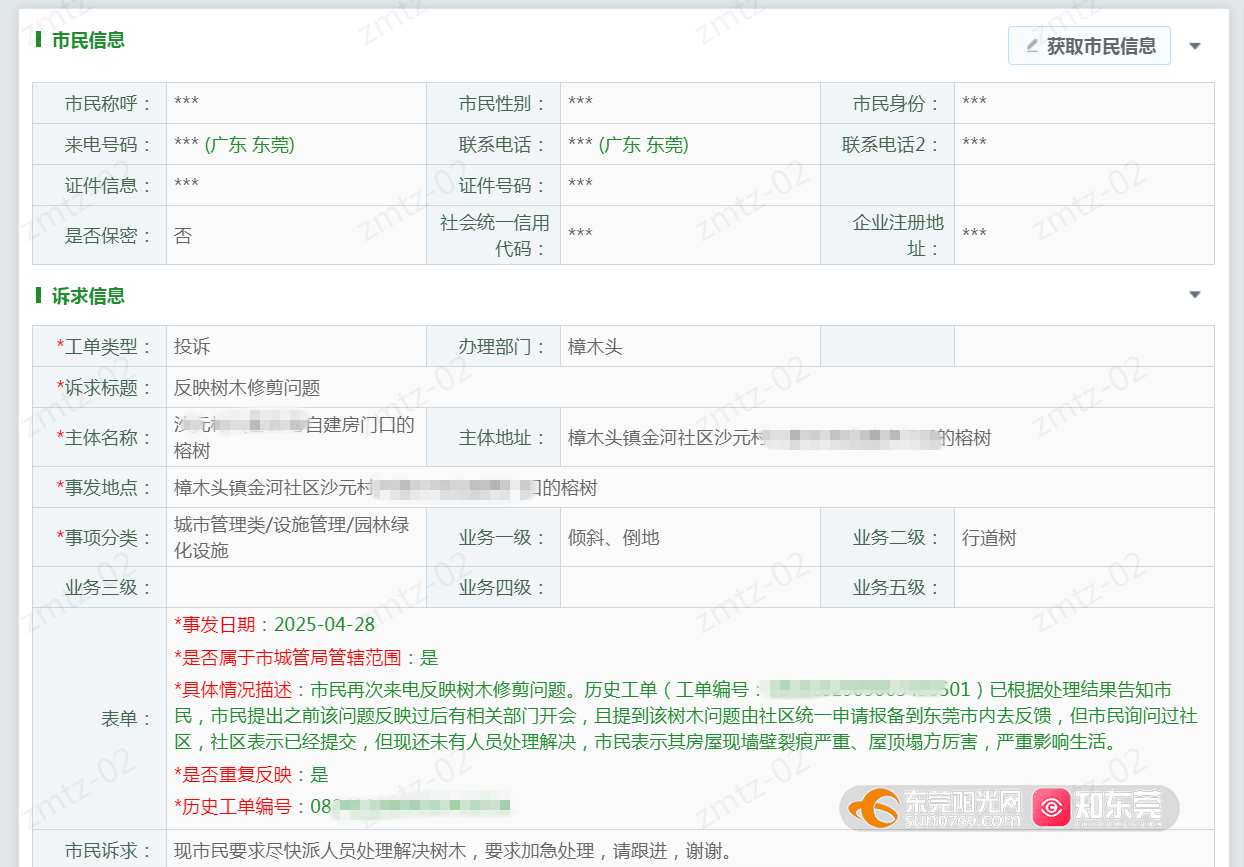Click the green bar icon before 诉求信息
Image resolution: width=1244 pixels, height=867 pixels.
click(39, 296)
